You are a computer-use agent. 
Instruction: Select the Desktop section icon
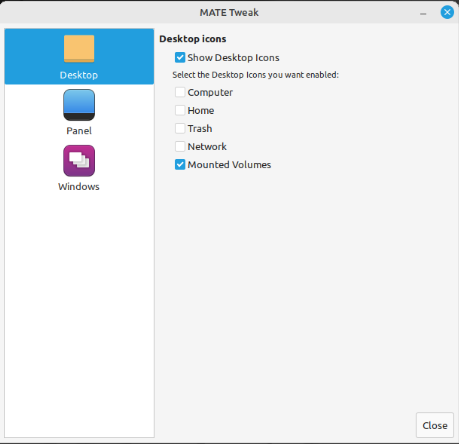79,49
